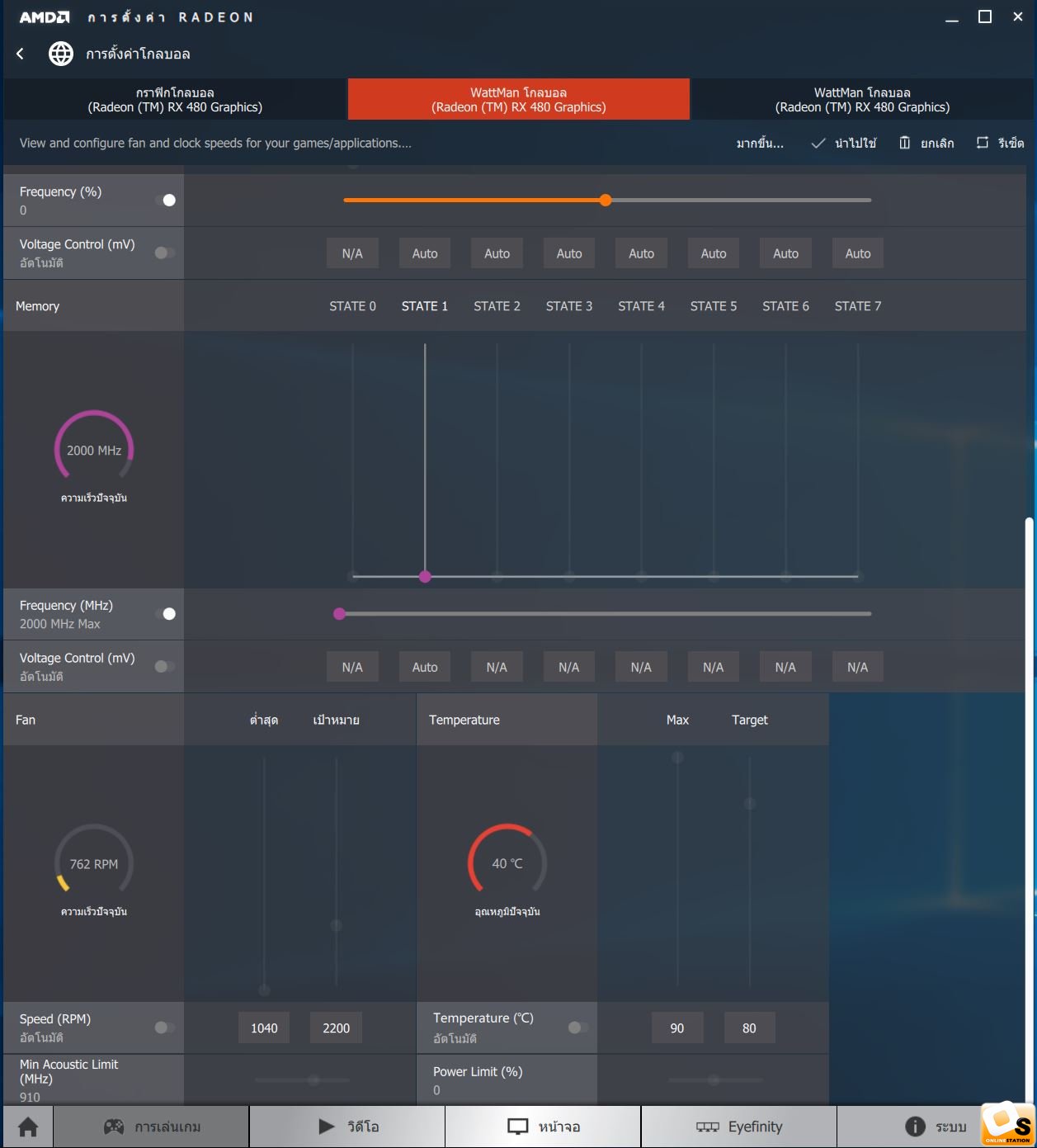Open the Eyefinity section
This screenshot has height=1148, width=1037.
coord(739,1127)
